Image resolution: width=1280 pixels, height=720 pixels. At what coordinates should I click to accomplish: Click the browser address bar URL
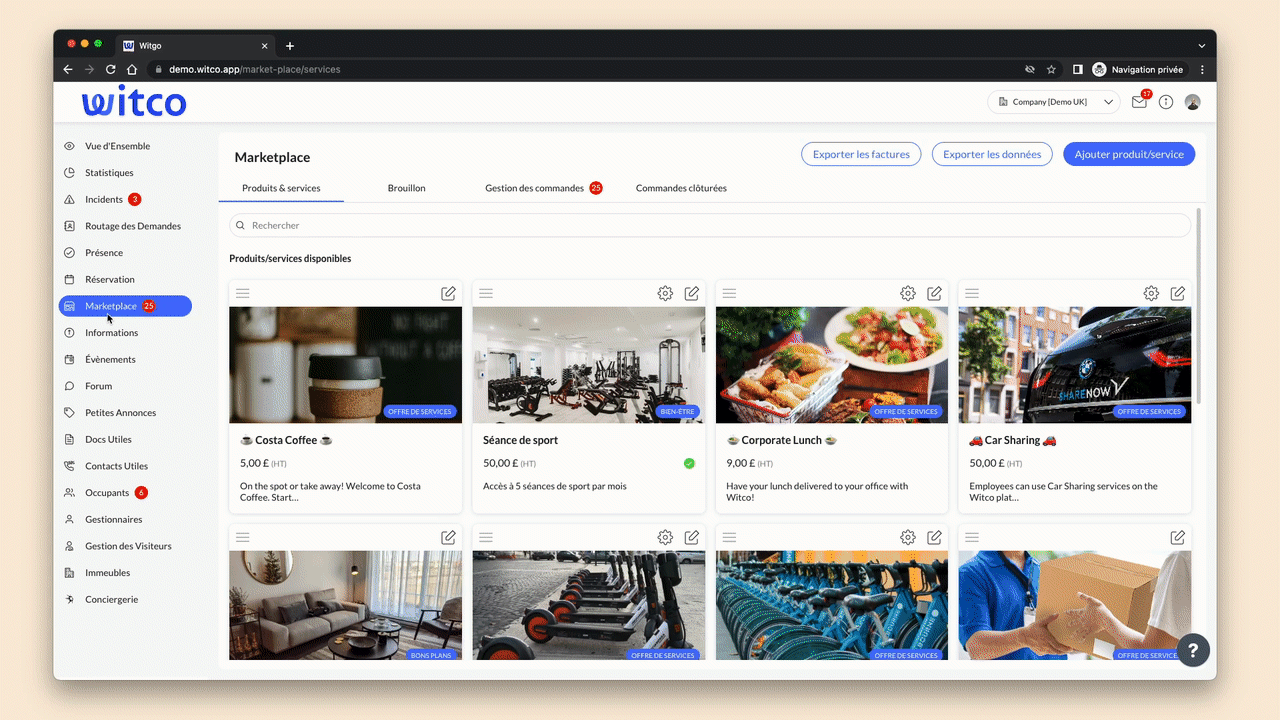click(255, 70)
